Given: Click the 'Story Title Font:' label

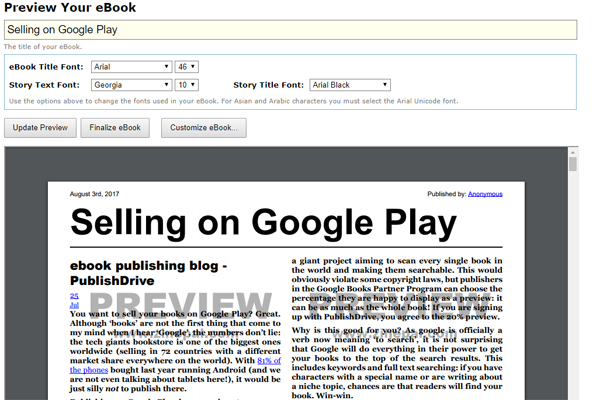Looking at the screenshot, I should [x=269, y=85].
